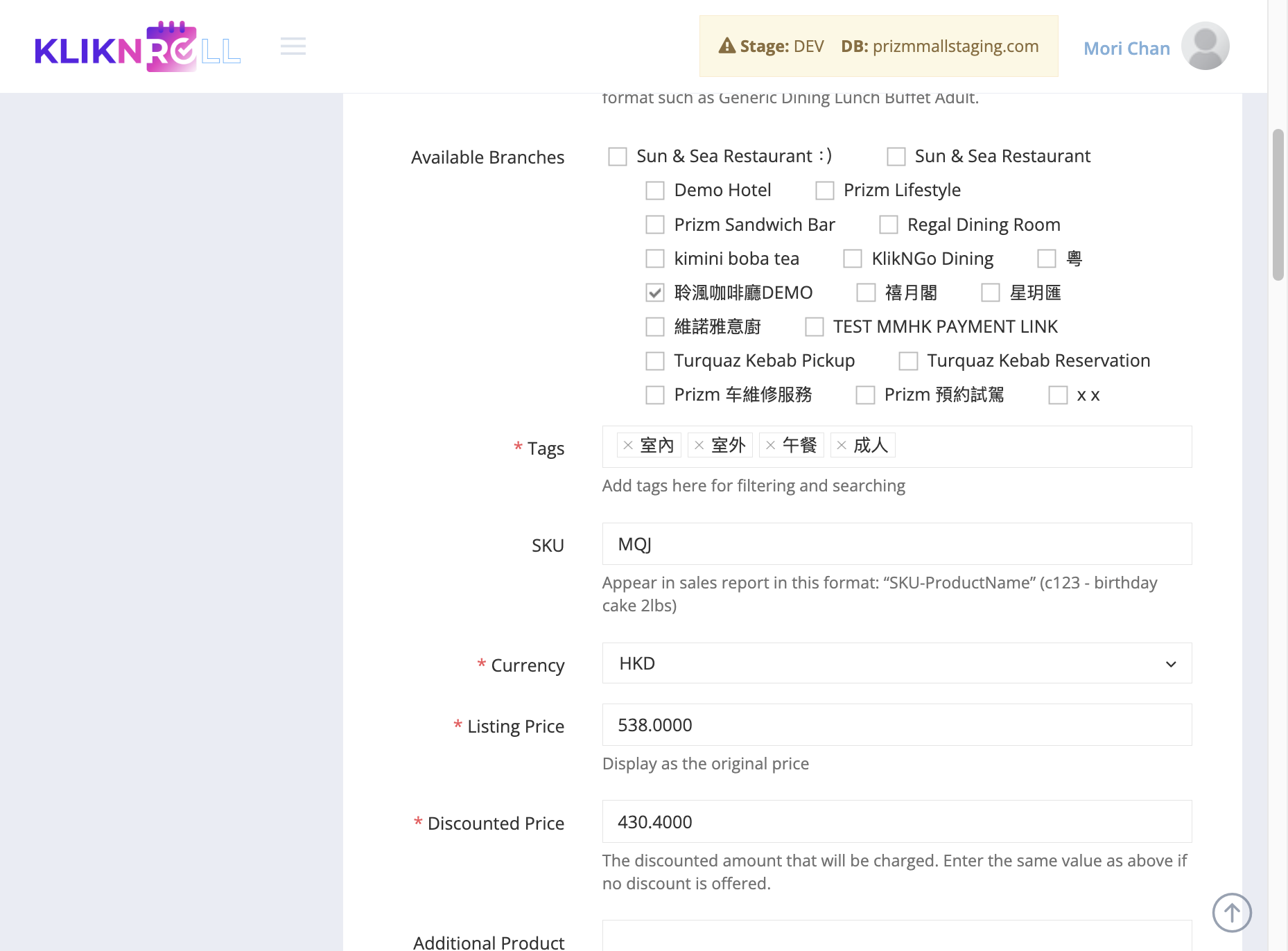Check the Demo Hotel branch

[x=655, y=191]
